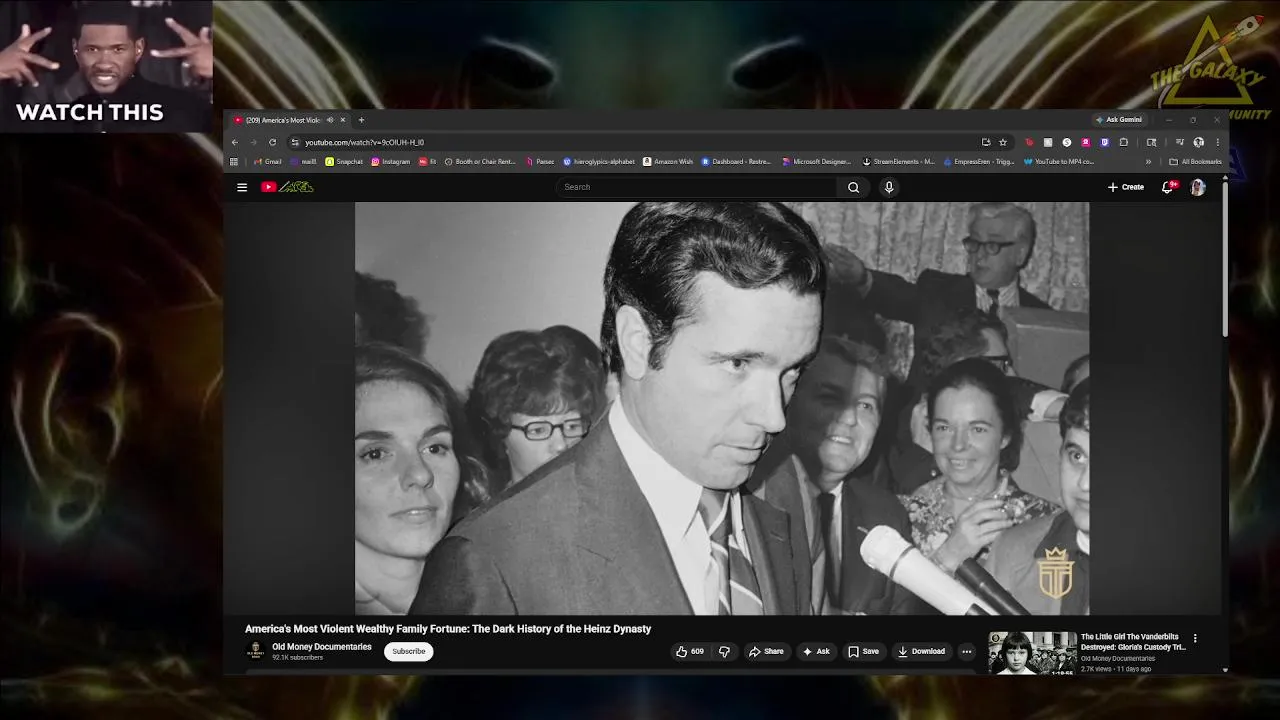The image size is (1280, 720).
Task: Open the purple Twitch extension icon
Action: [1104, 142]
